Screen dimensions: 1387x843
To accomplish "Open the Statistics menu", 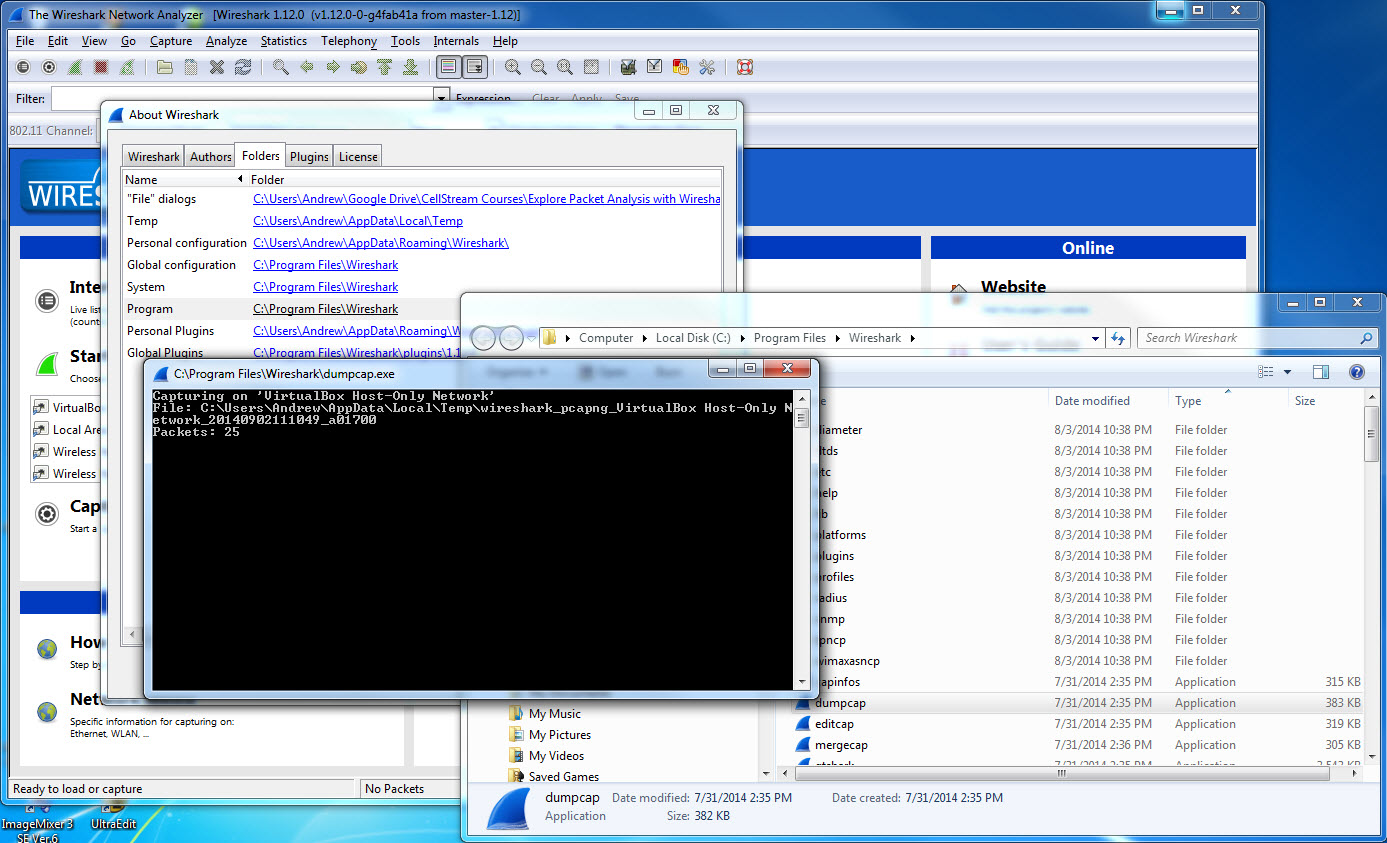I will point(283,41).
